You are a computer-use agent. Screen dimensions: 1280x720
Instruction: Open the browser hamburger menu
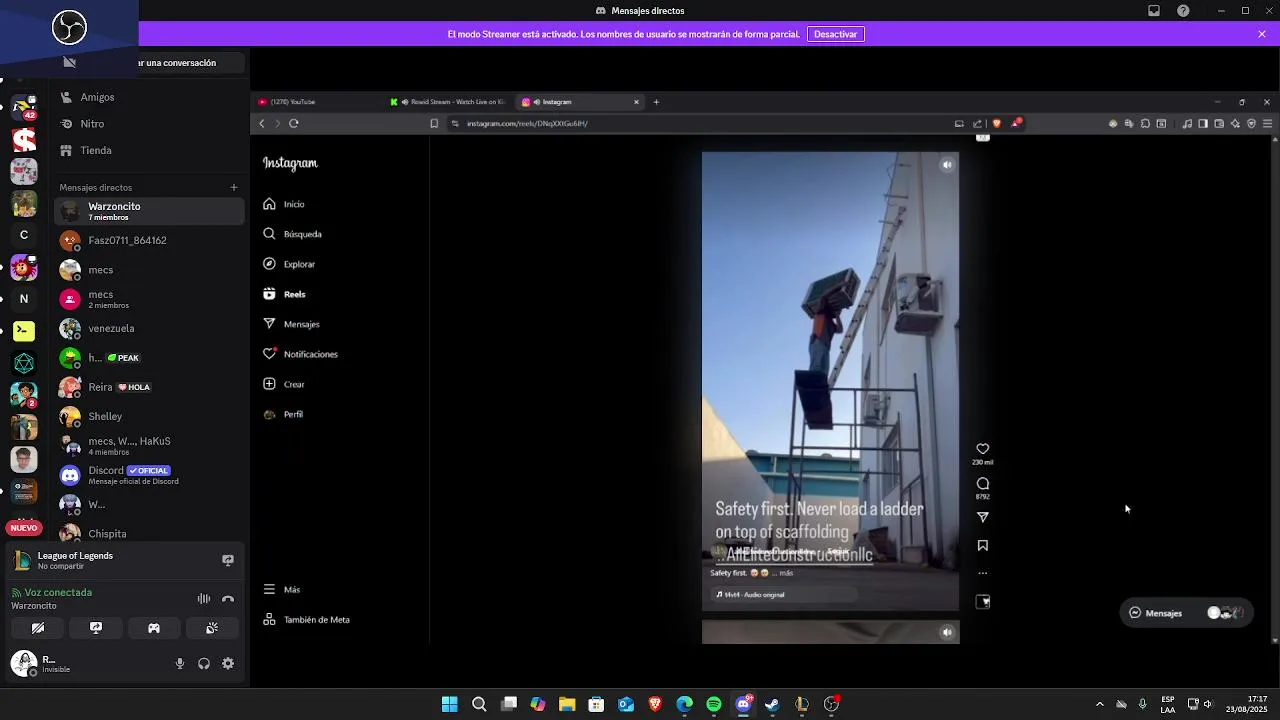tap(1267, 124)
